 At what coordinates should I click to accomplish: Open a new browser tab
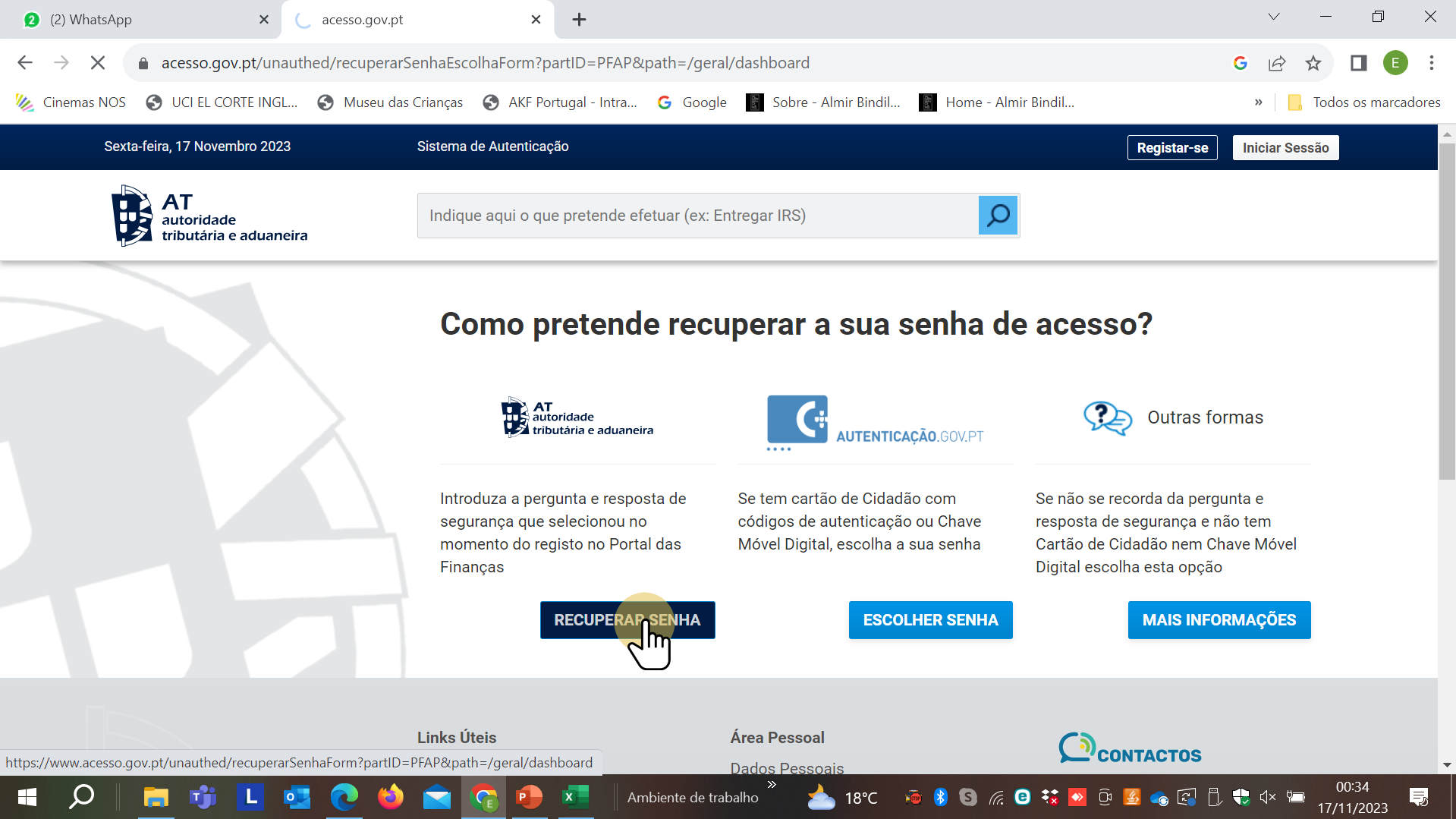click(579, 20)
